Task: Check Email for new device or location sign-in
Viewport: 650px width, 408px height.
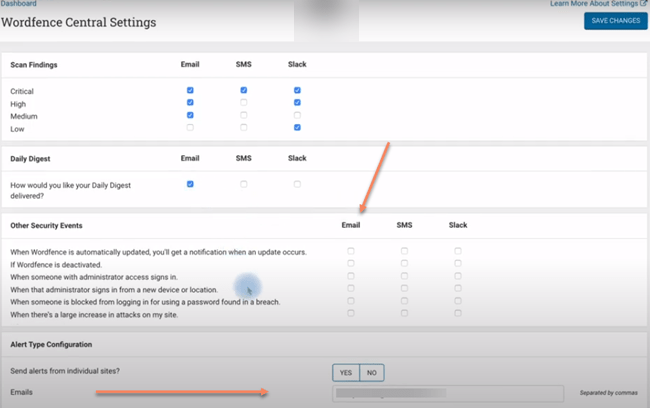Action: pos(351,288)
